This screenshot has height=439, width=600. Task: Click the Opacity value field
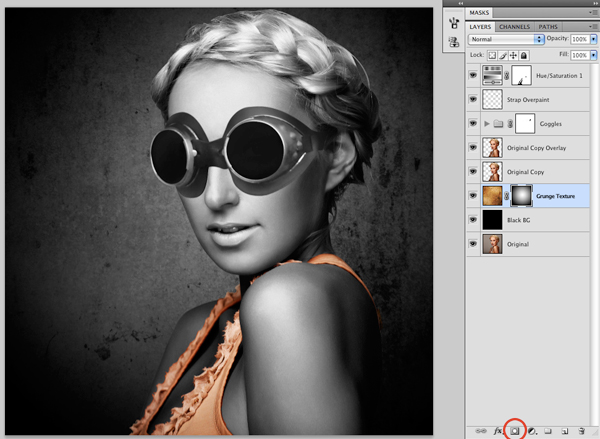(x=580, y=39)
